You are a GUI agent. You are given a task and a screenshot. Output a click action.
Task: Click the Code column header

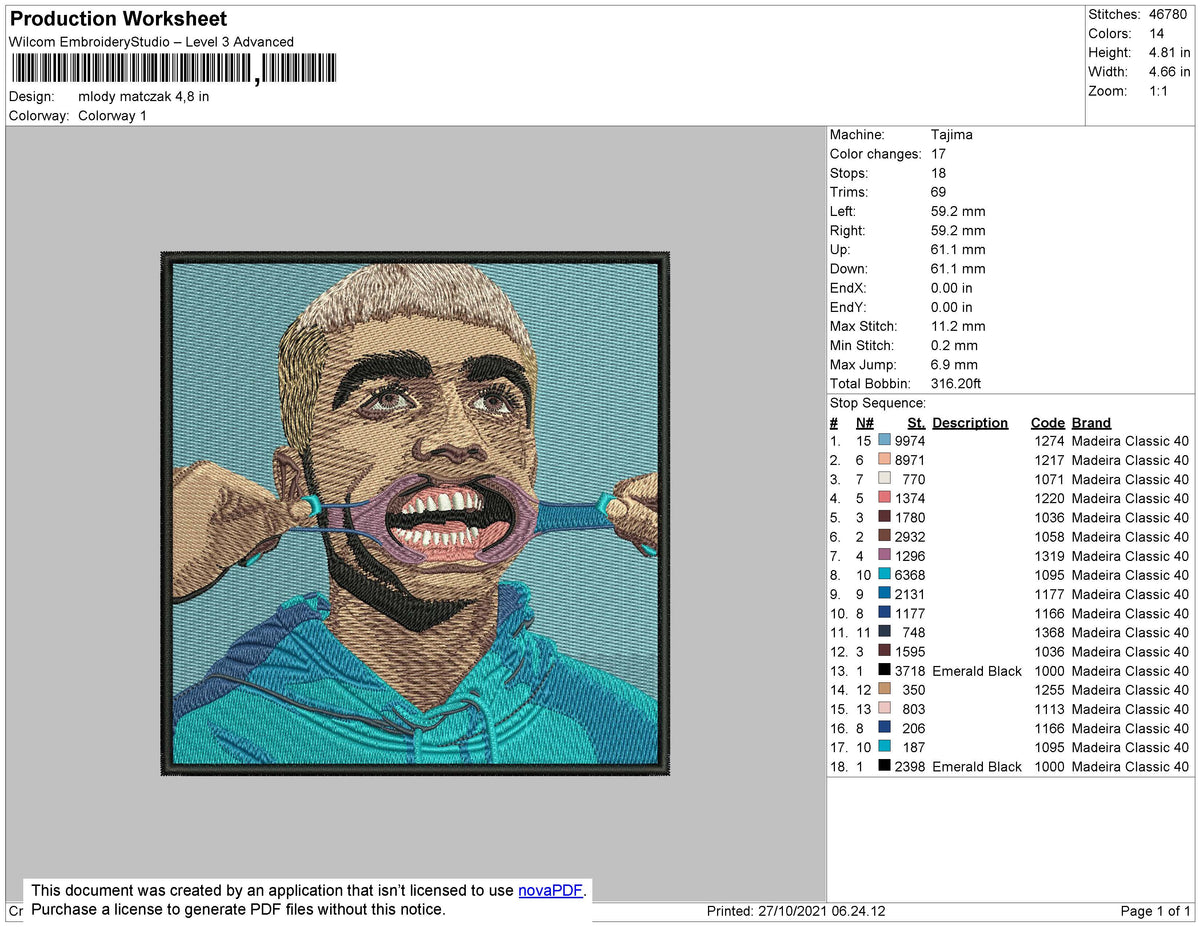pos(1048,423)
